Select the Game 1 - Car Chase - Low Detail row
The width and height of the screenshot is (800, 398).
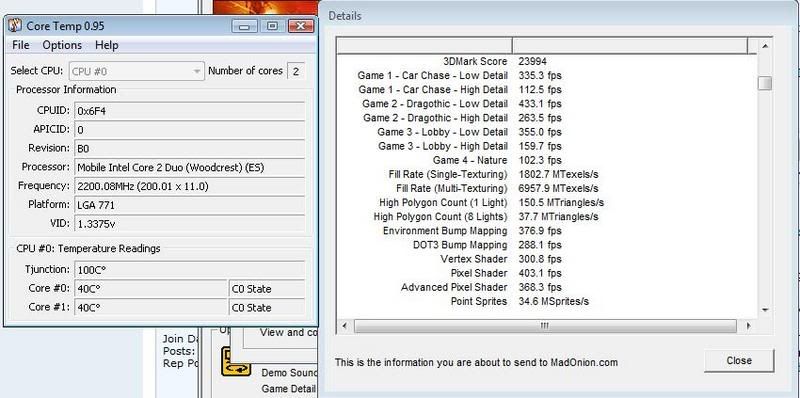pos(547,76)
